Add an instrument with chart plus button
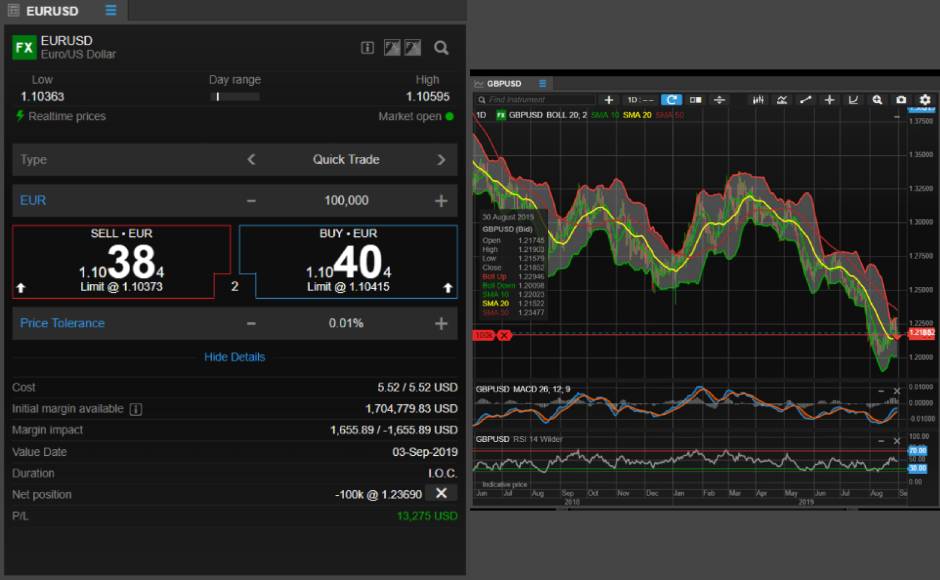The width and height of the screenshot is (940, 580). coord(608,100)
